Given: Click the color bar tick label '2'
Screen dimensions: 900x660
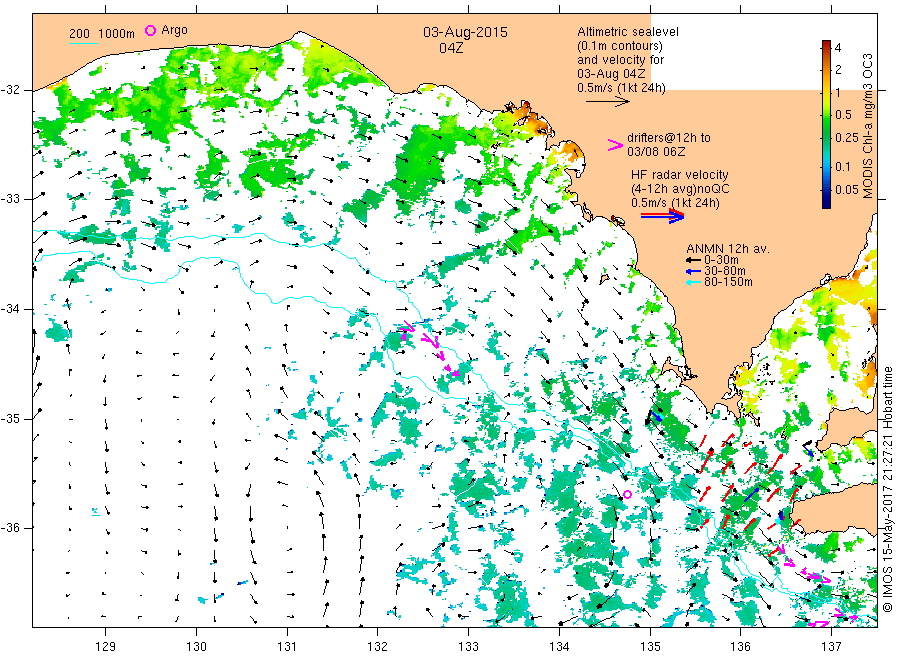Looking at the screenshot, I should click(838, 69).
